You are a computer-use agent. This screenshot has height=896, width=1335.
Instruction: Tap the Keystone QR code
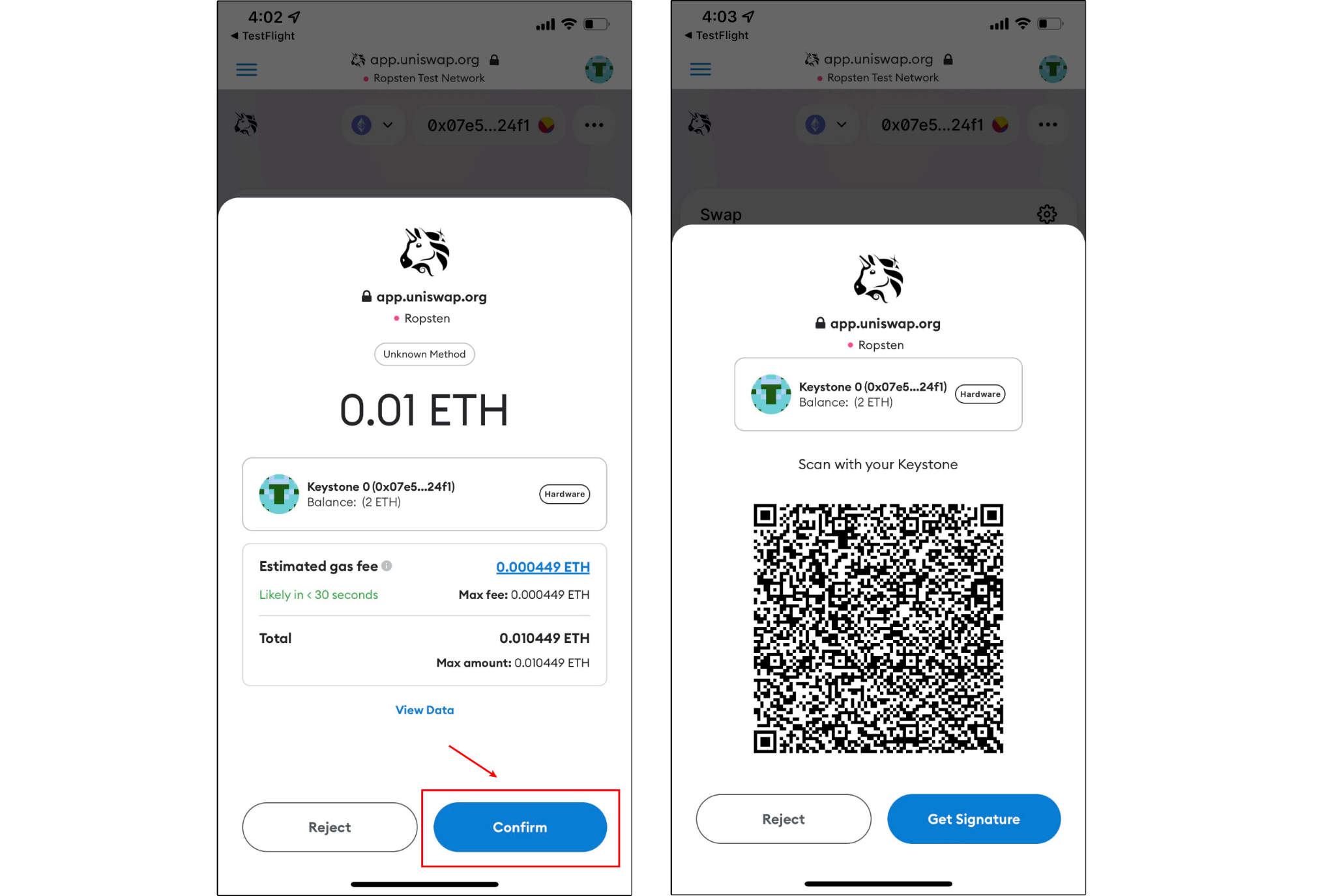point(878,628)
